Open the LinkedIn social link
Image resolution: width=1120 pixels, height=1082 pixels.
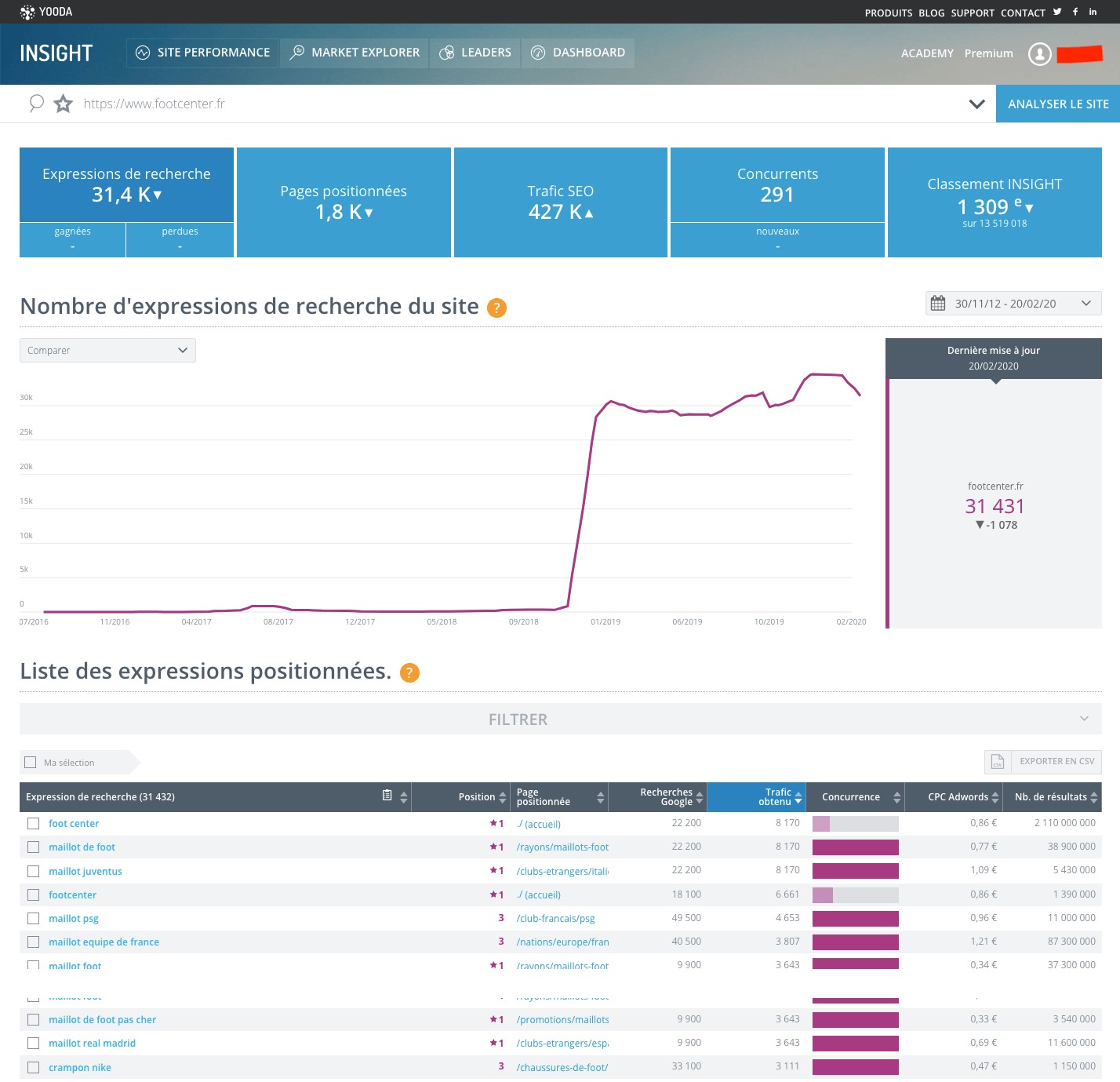pyautogui.click(x=1093, y=12)
